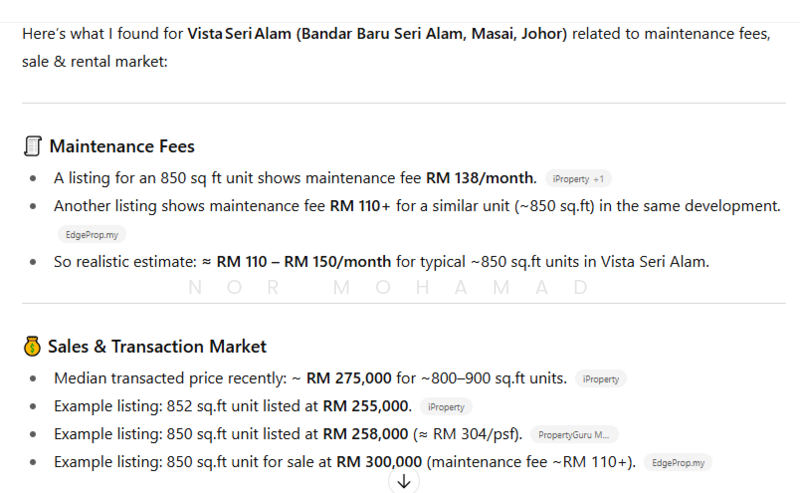The image size is (800, 493).
Task: Click the bold RM 110+ maintenance fee text
Action: (362, 206)
